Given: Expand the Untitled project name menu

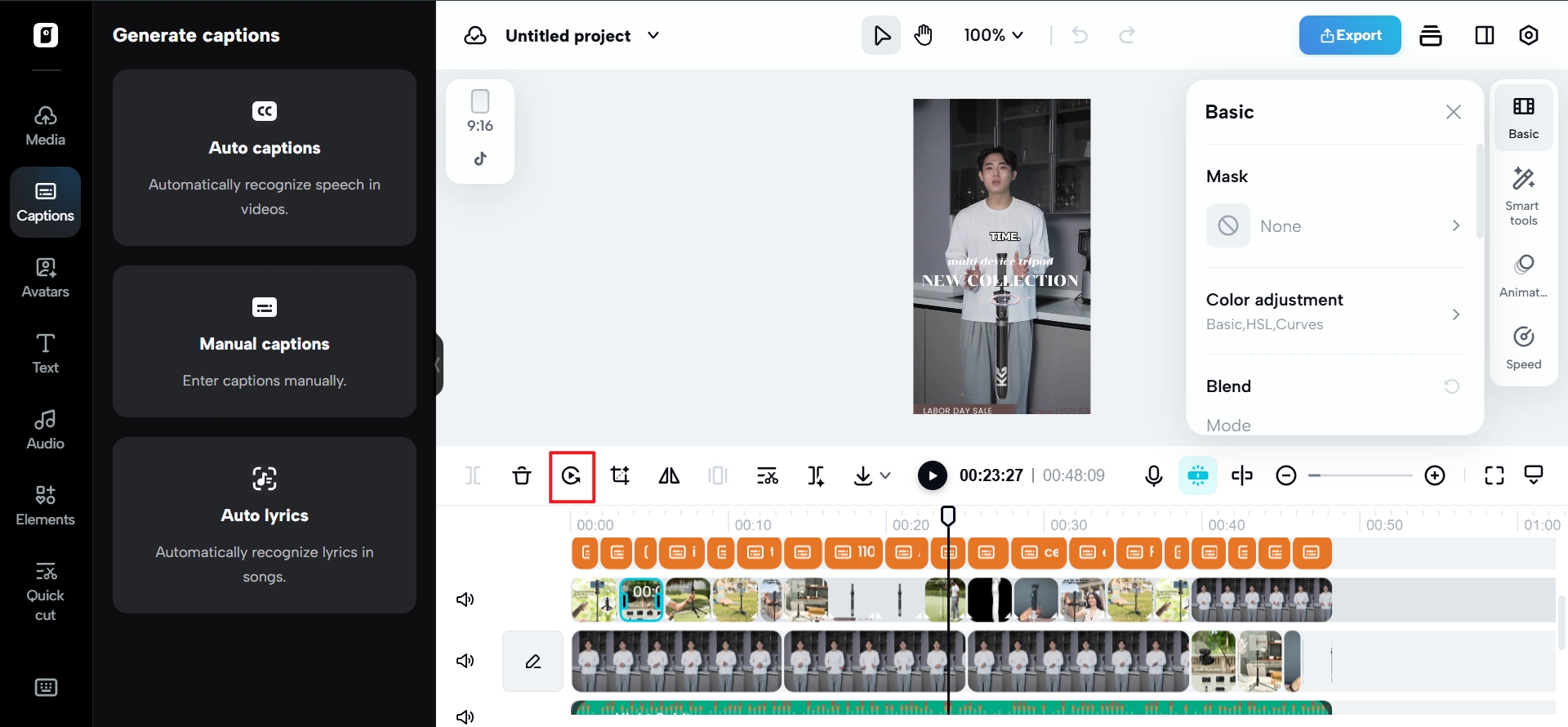Looking at the screenshot, I should (x=653, y=35).
